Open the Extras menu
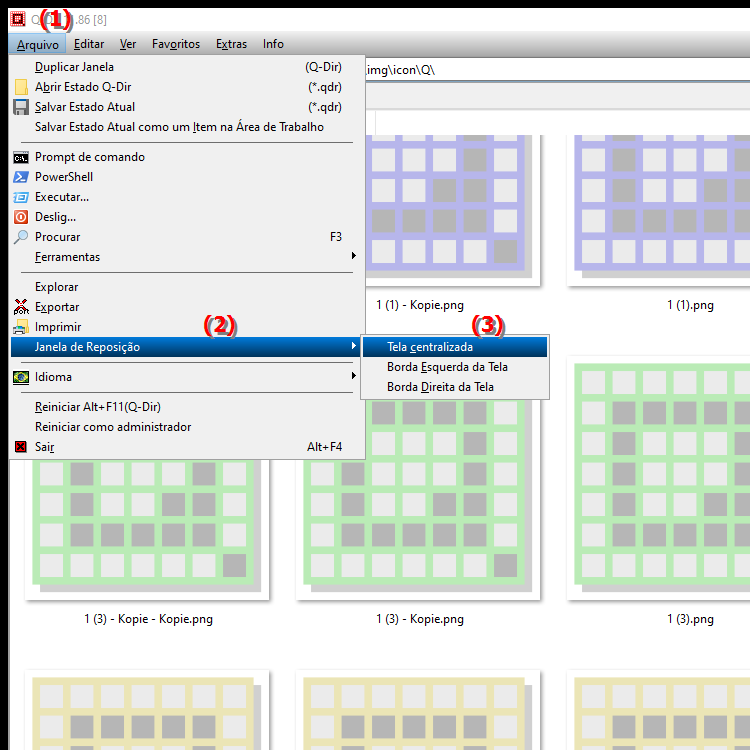 pos(232,44)
